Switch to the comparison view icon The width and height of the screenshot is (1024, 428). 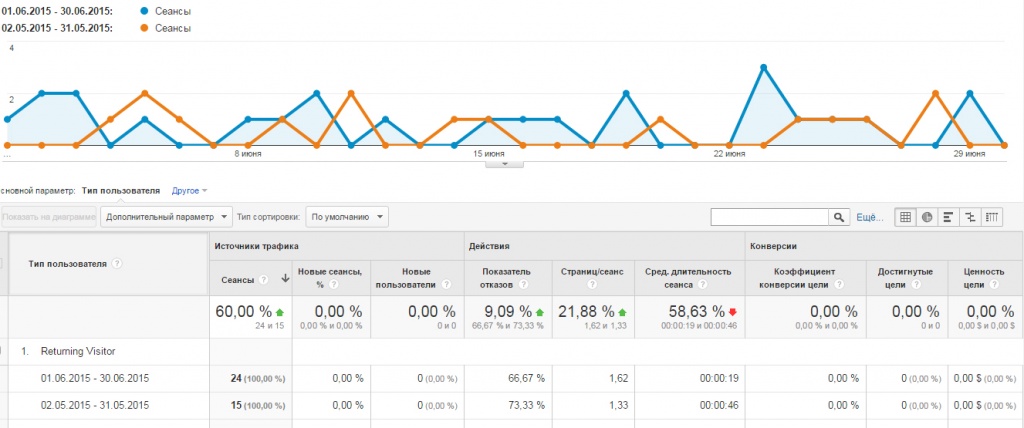pos(970,218)
